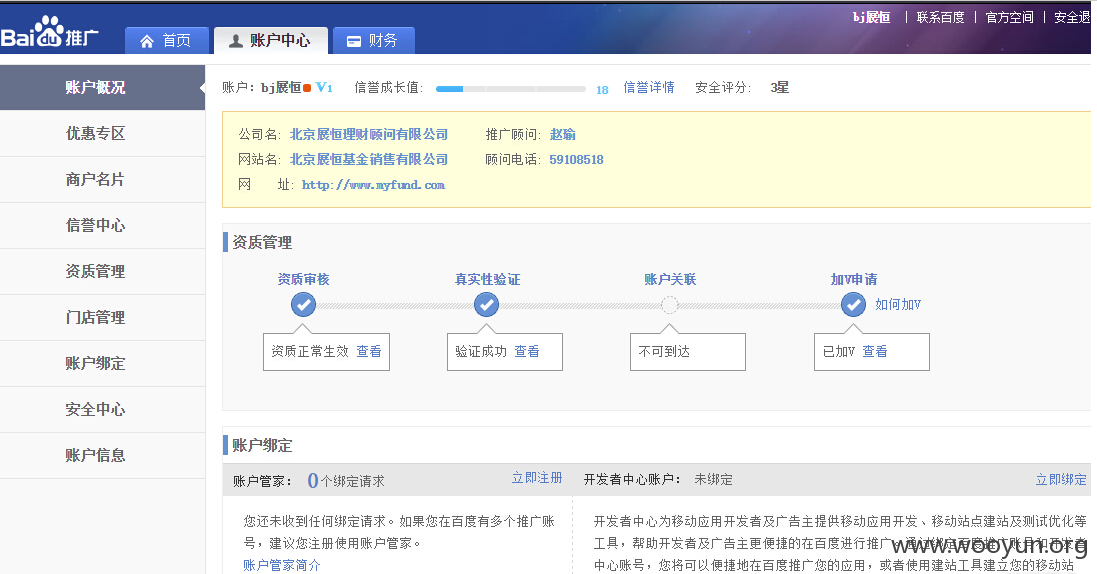Image resolution: width=1097 pixels, height=574 pixels.
Task: Click the 账户关联 step label
Action: (670, 279)
